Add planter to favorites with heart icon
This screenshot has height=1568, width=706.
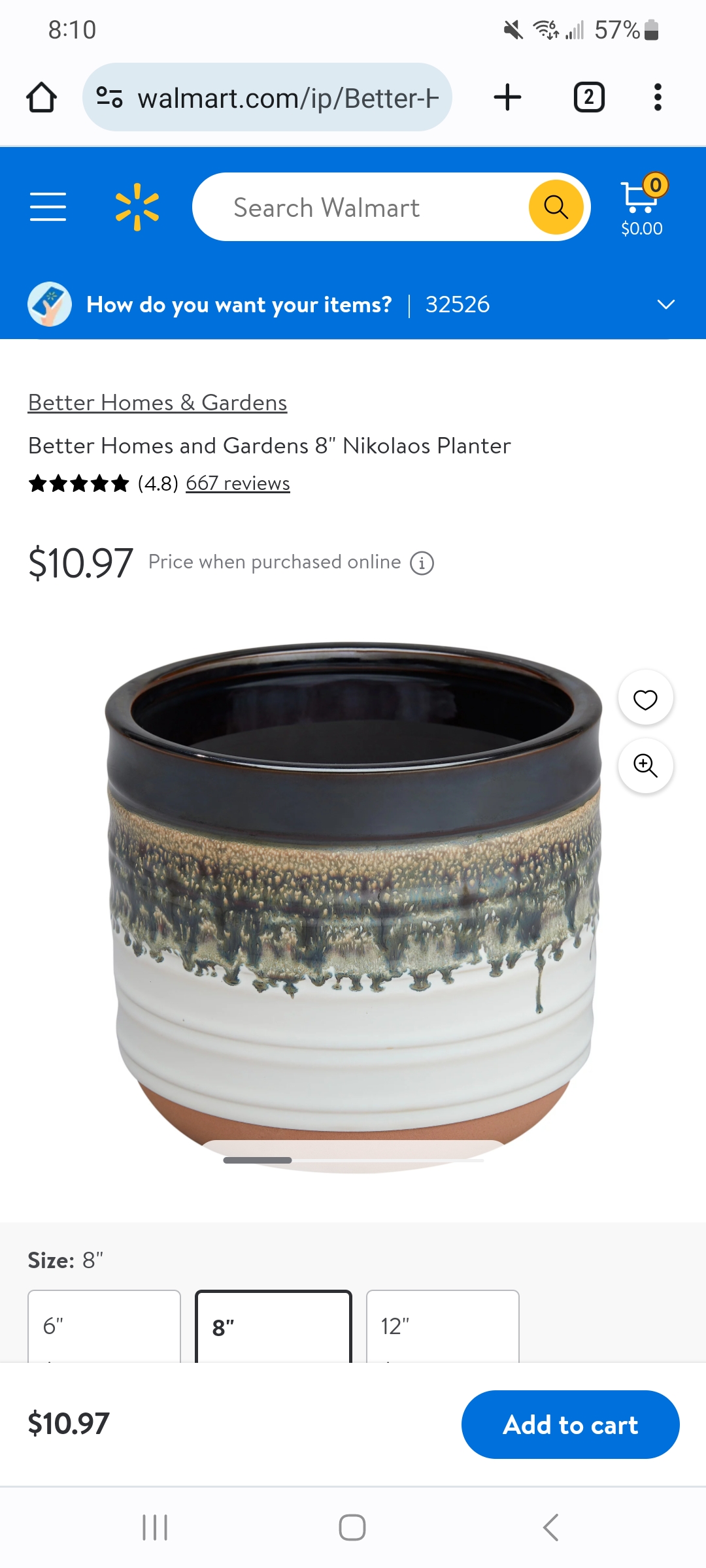645,698
